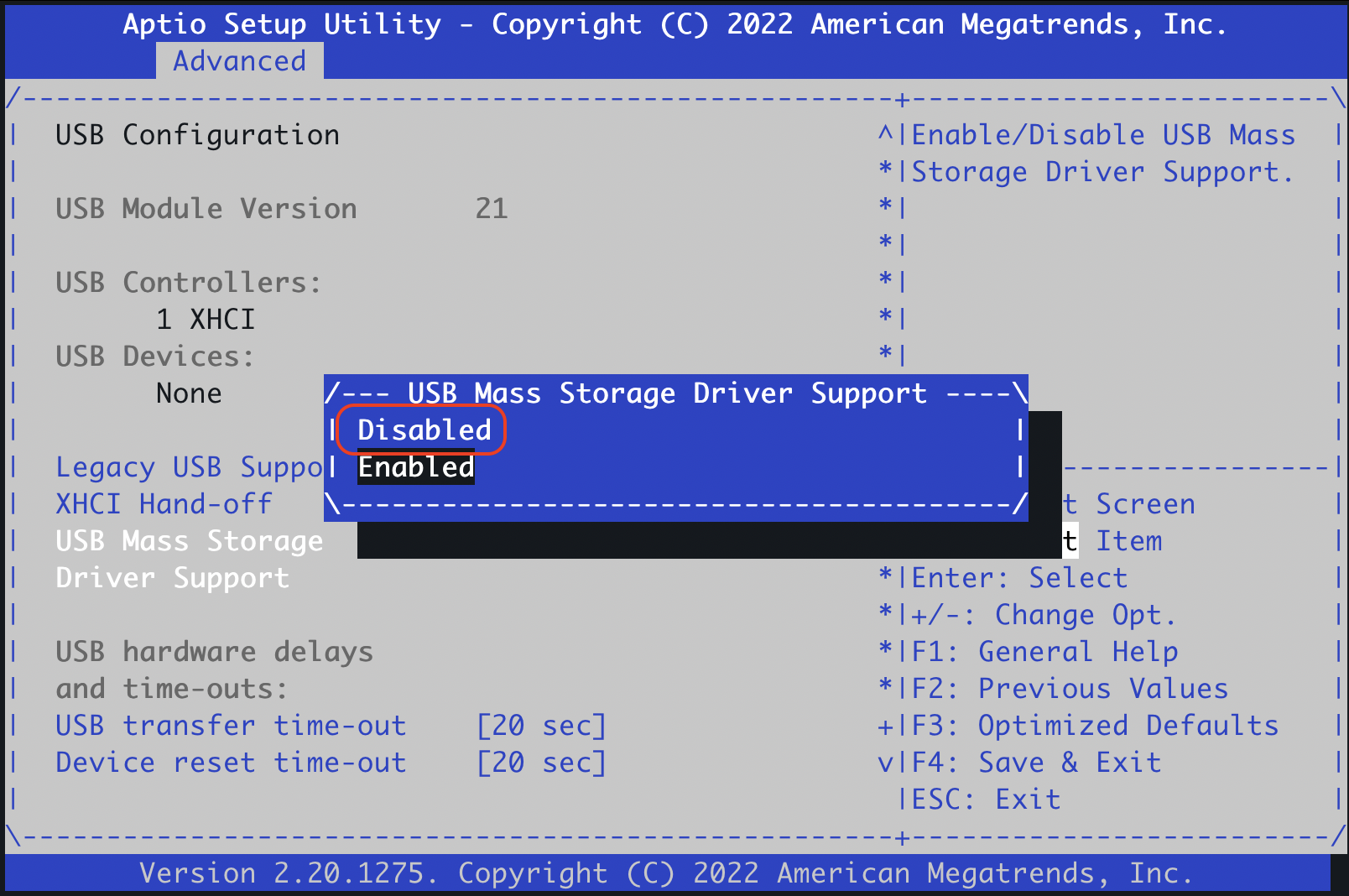This screenshot has height=896, width=1349.
Task: Open the USB transfer time-out value dropdown
Action: 540,726
